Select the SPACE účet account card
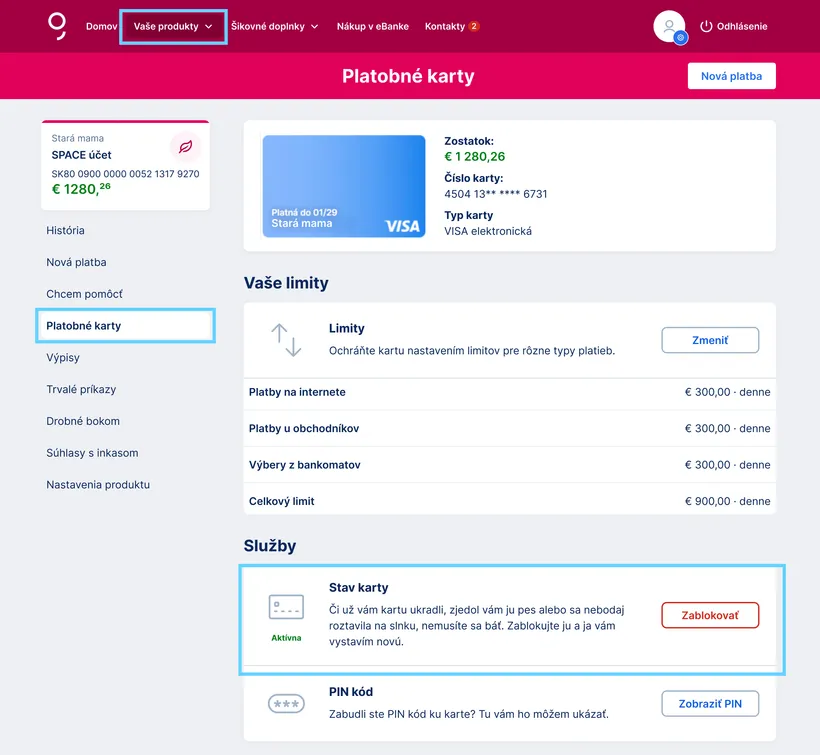The image size is (820, 755). [126, 165]
